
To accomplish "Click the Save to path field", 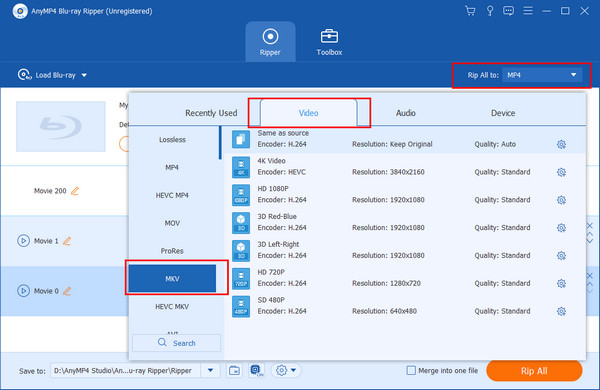I will [x=125, y=370].
